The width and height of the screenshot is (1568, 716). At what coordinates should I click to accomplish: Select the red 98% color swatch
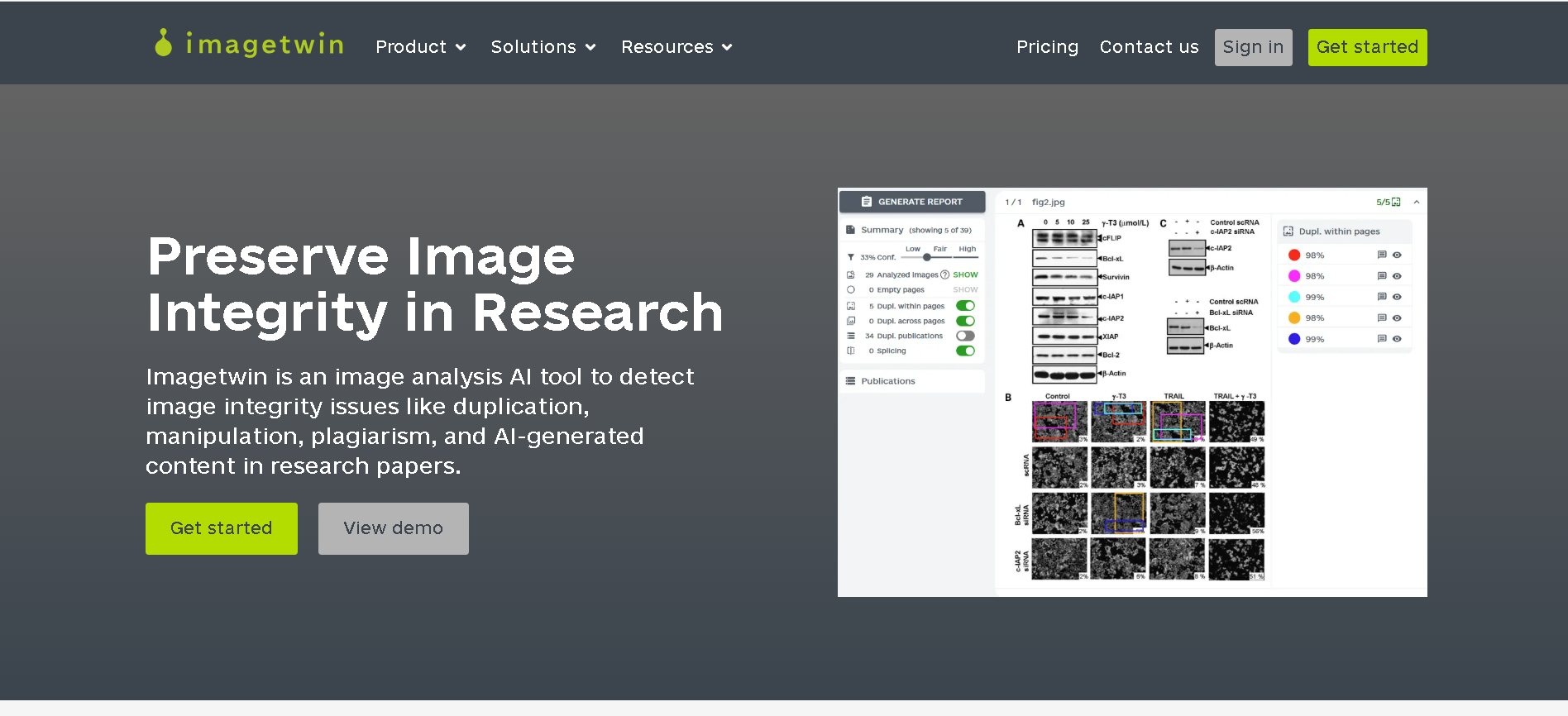(1294, 255)
